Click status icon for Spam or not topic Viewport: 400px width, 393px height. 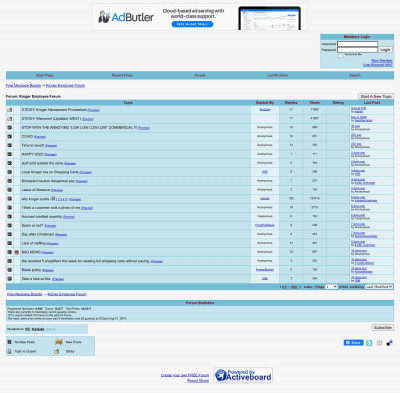[10, 225]
